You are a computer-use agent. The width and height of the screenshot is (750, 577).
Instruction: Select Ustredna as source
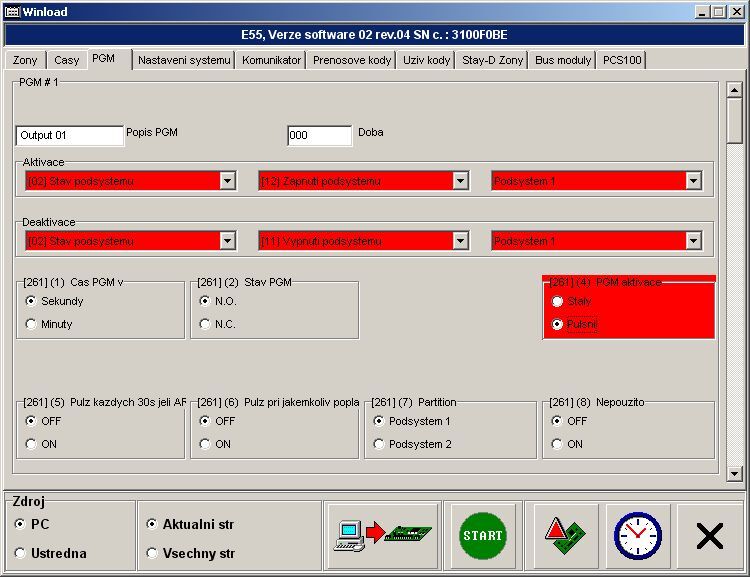coord(20,553)
